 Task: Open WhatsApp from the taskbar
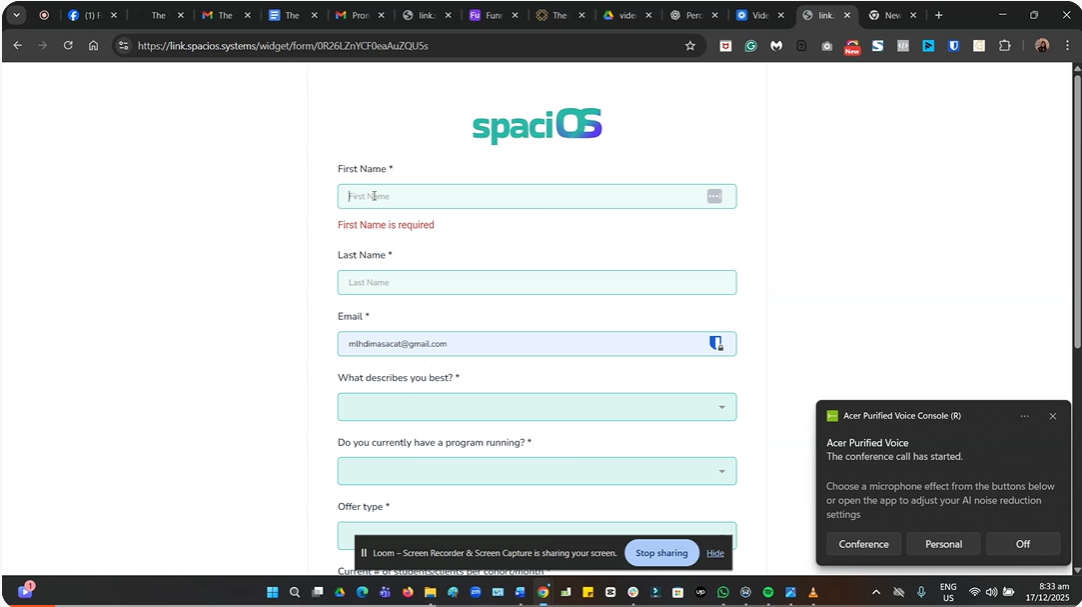click(722, 592)
